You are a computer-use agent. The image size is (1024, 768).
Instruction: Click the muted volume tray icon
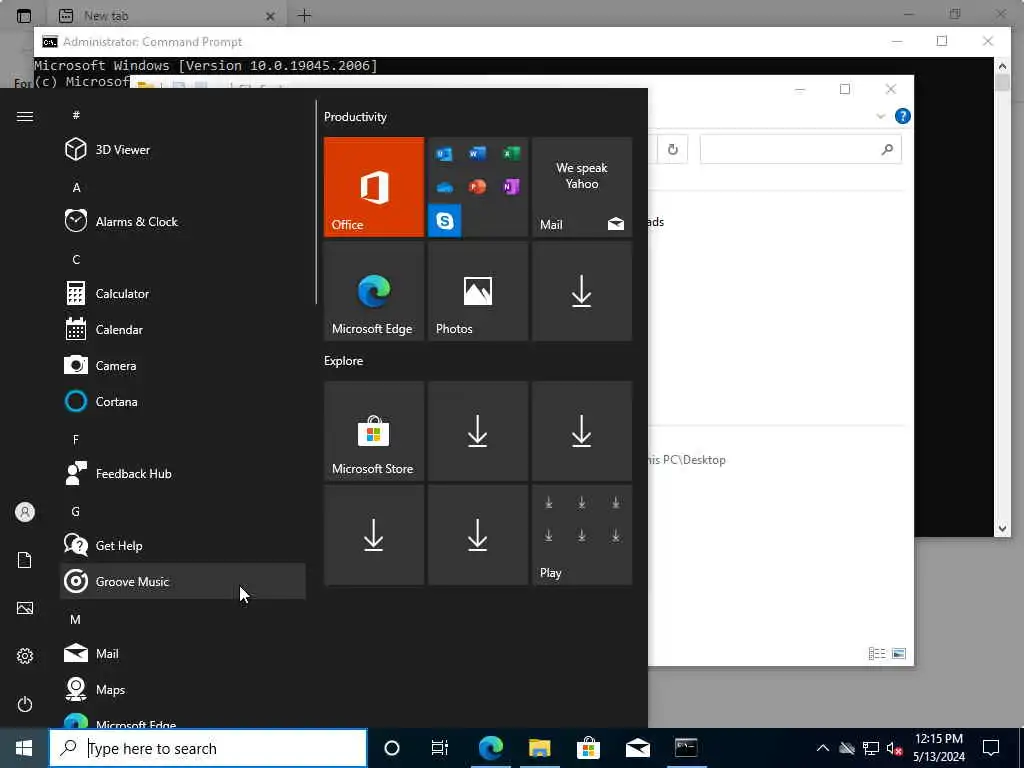point(894,748)
